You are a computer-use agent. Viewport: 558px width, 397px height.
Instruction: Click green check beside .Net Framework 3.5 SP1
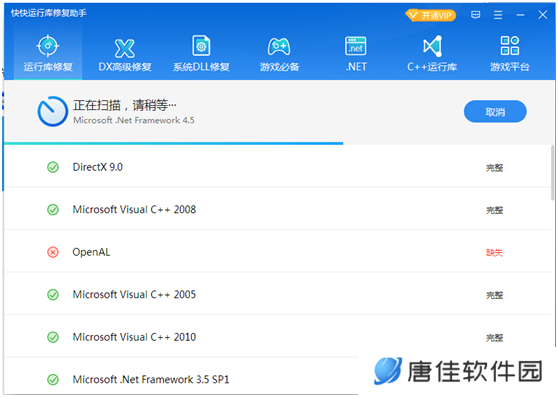[53, 380]
